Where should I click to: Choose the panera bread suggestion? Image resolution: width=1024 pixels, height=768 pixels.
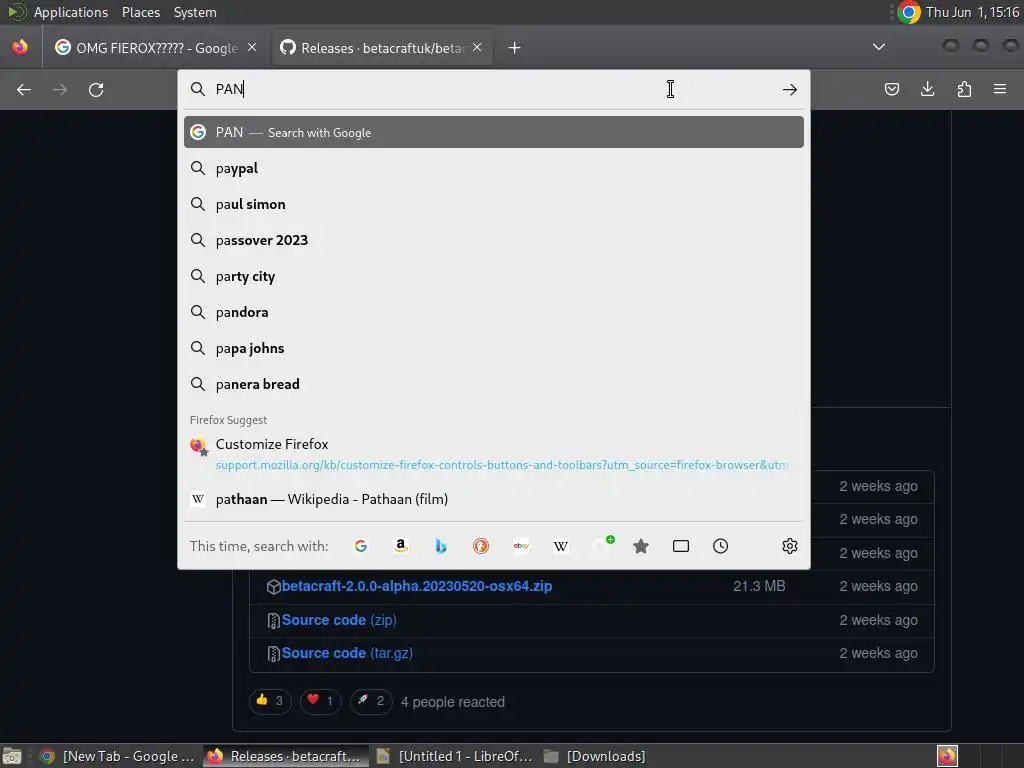[x=494, y=384]
